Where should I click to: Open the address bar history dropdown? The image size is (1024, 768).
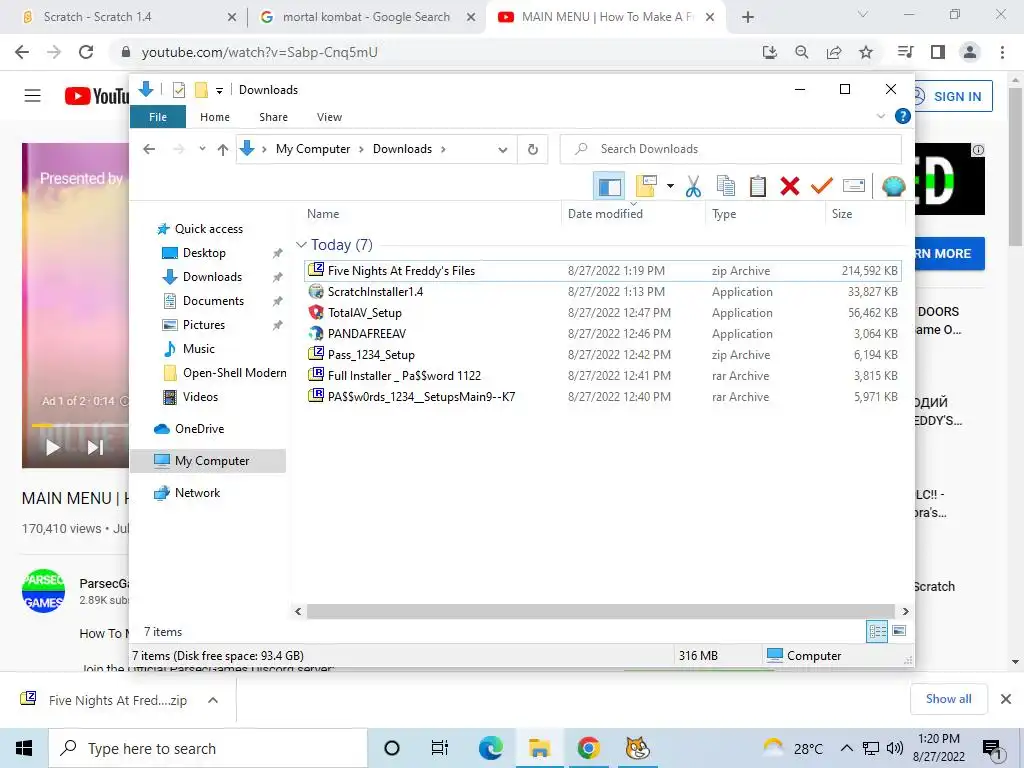click(502, 150)
